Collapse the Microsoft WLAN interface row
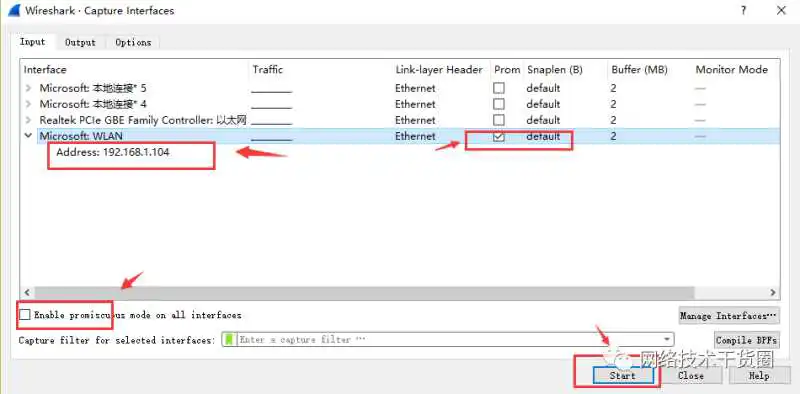The width and height of the screenshot is (800, 394). pyautogui.click(x=29, y=136)
